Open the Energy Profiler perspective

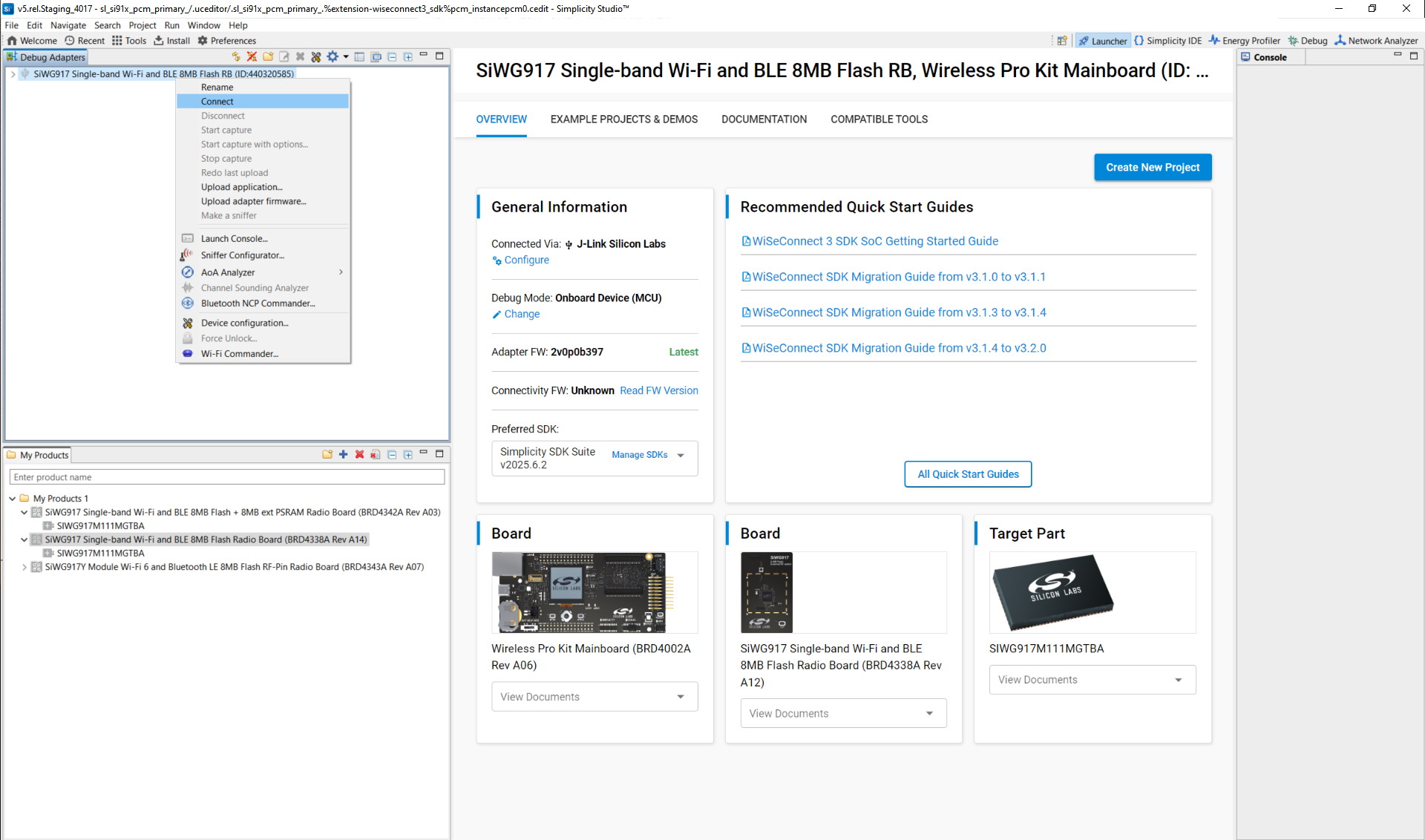tap(1244, 41)
